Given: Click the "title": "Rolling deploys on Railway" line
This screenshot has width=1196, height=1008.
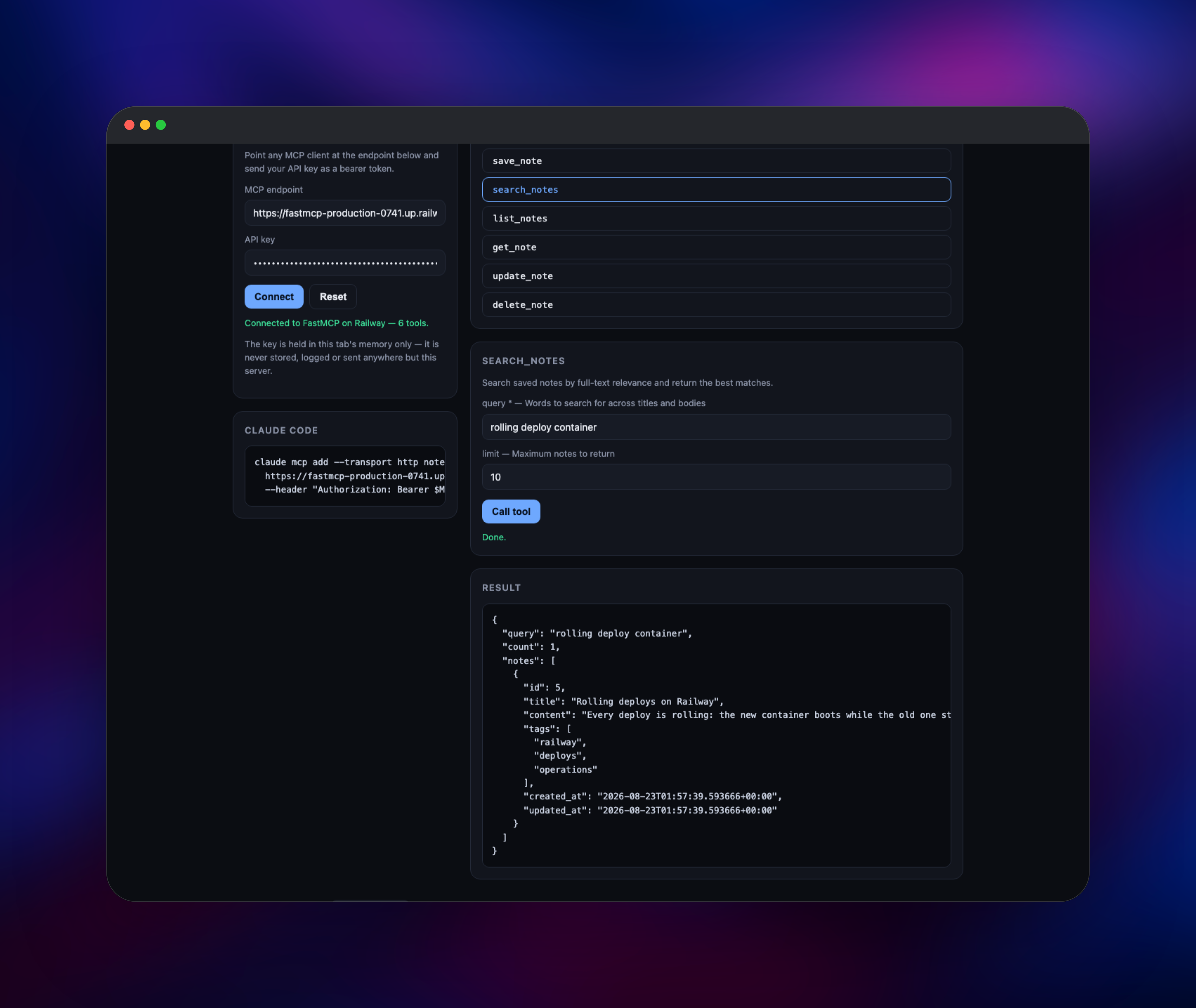Looking at the screenshot, I should tap(623, 701).
